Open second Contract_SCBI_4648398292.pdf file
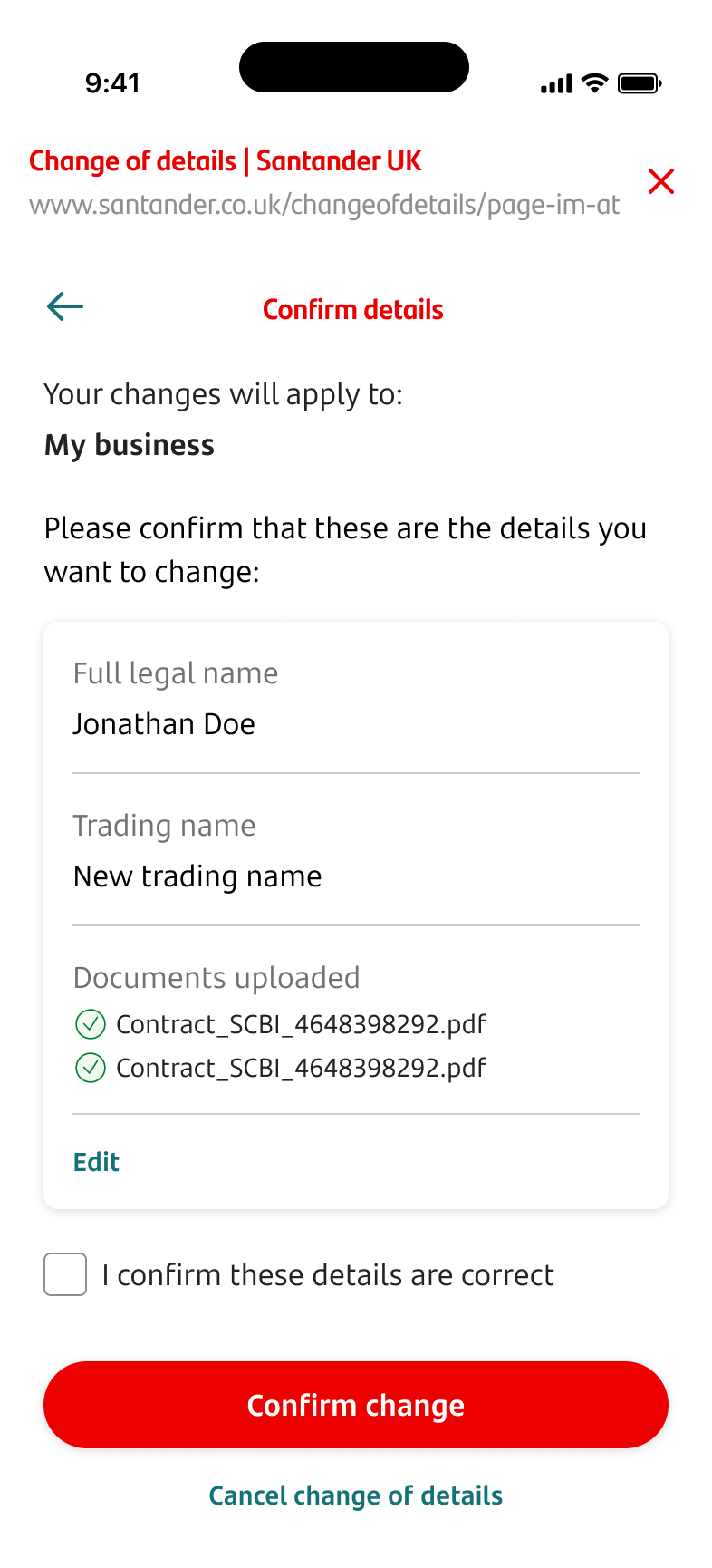 point(301,1068)
